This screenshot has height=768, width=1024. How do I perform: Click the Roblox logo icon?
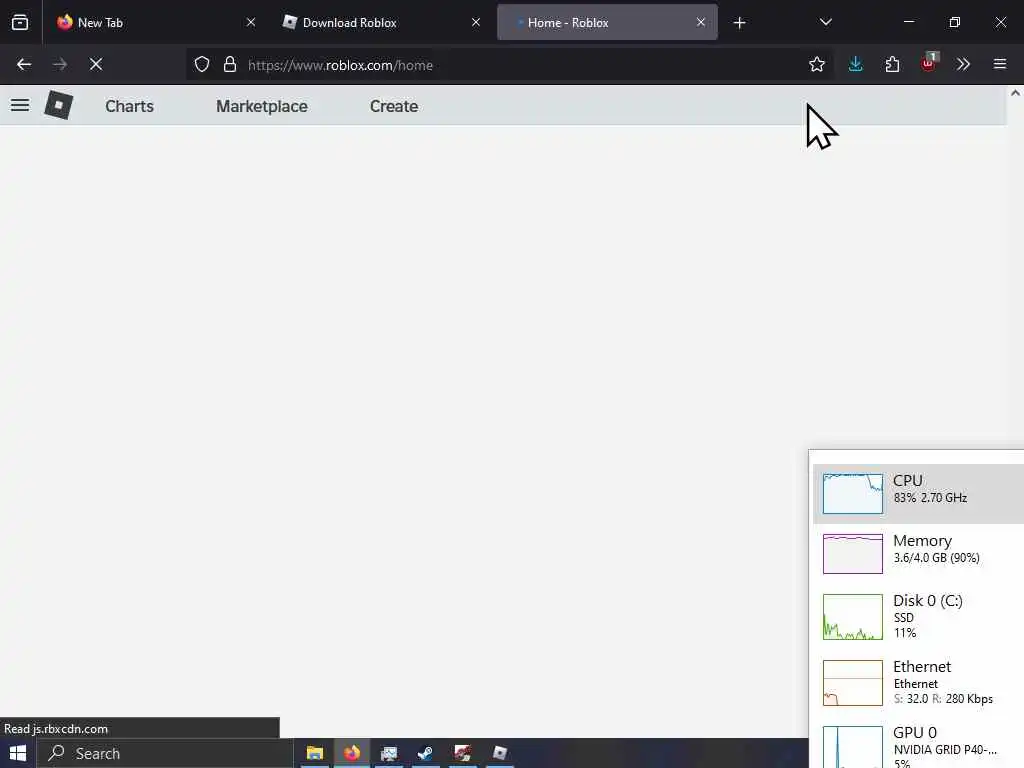(x=58, y=105)
